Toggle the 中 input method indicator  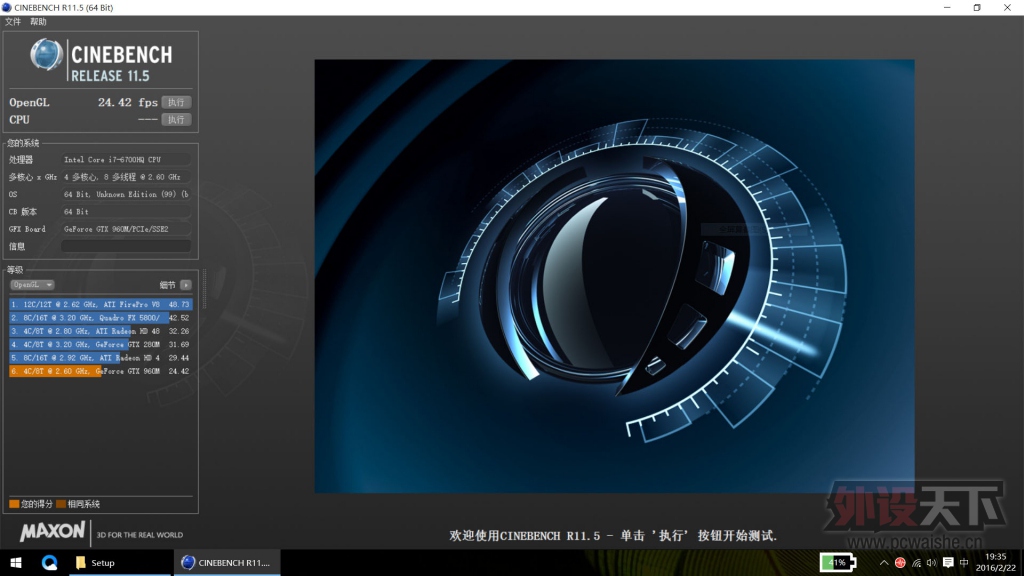click(964, 563)
